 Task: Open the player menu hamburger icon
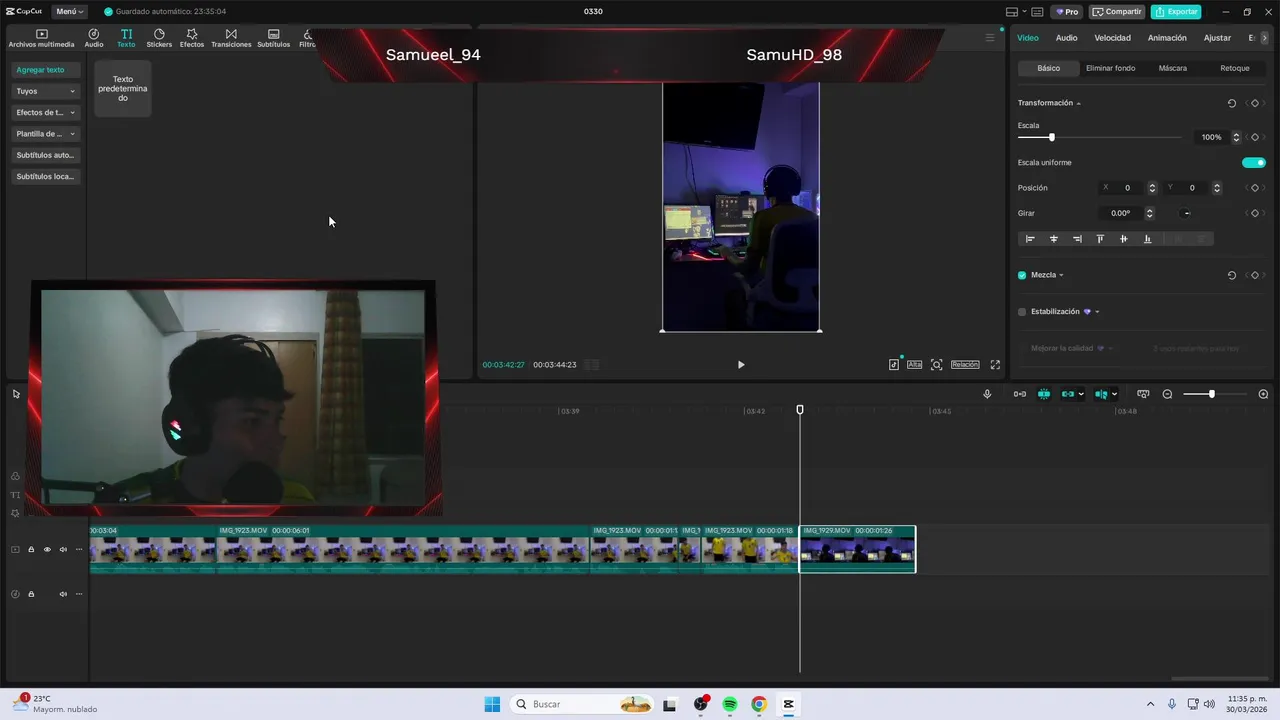(990, 38)
